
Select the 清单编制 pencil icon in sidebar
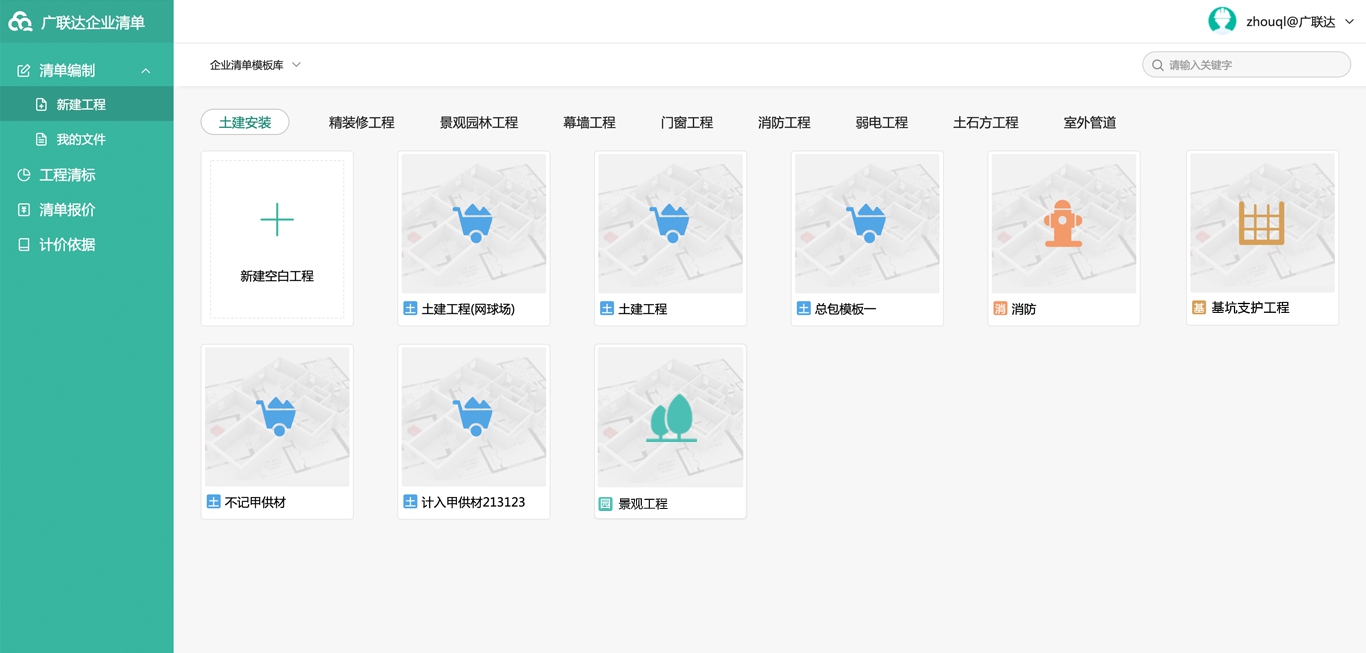coord(22,70)
